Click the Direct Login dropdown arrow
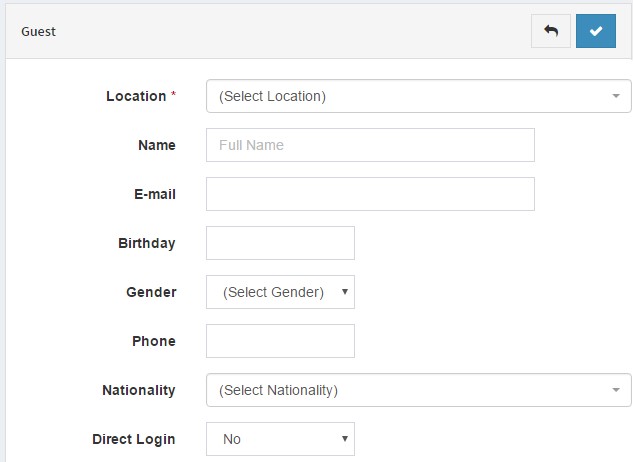This screenshot has height=462, width=634. point(345,439)
